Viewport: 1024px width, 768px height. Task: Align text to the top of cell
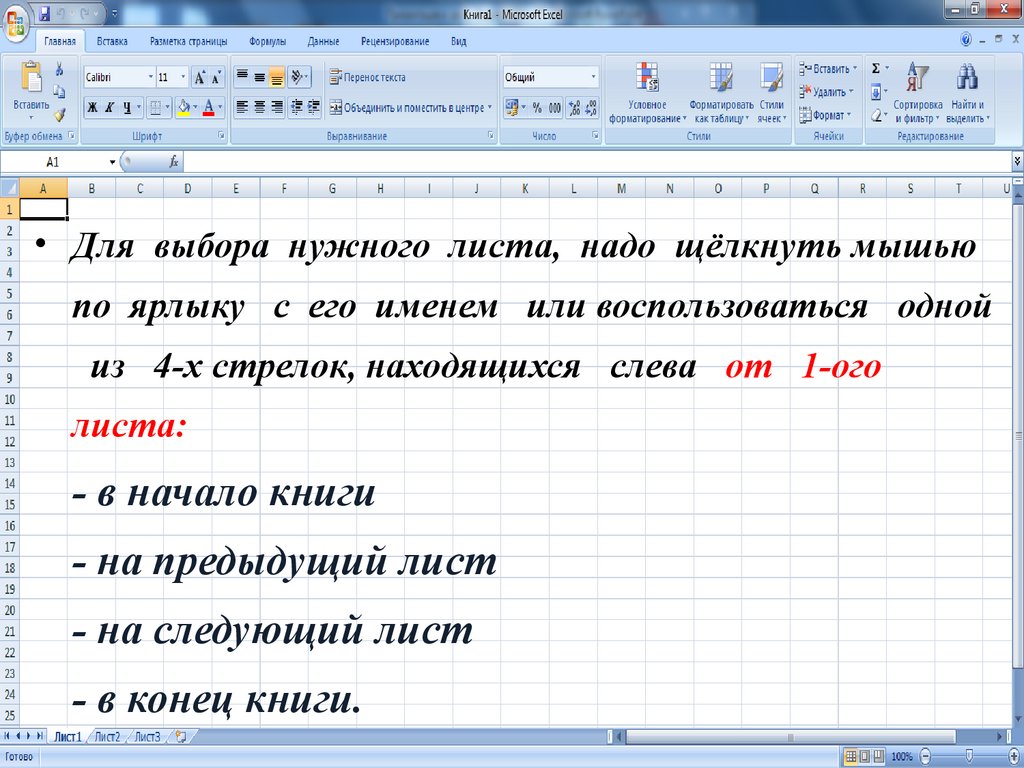click(x=242, y=77)
